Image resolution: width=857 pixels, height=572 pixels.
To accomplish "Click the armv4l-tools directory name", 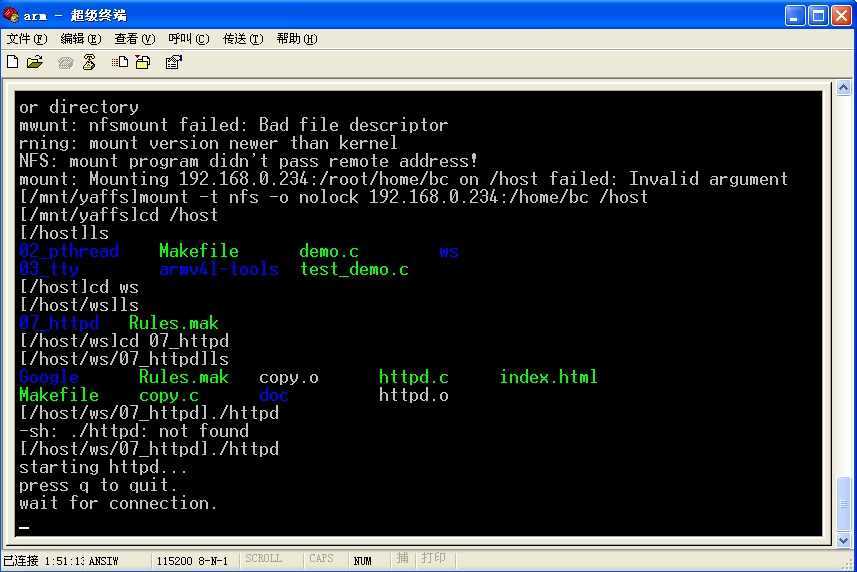I will (219, 269).
